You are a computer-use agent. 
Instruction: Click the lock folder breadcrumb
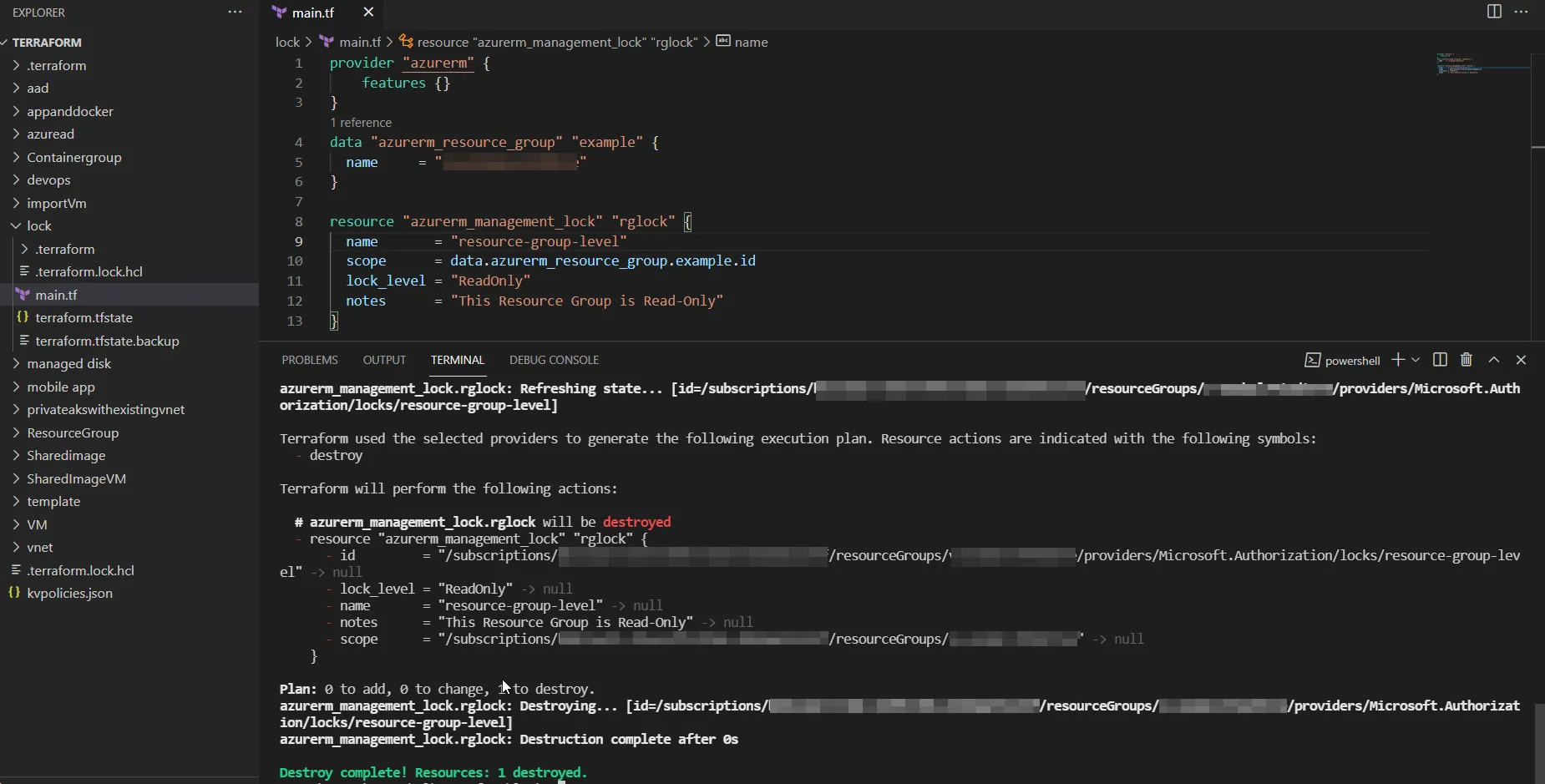pos(287,42)
